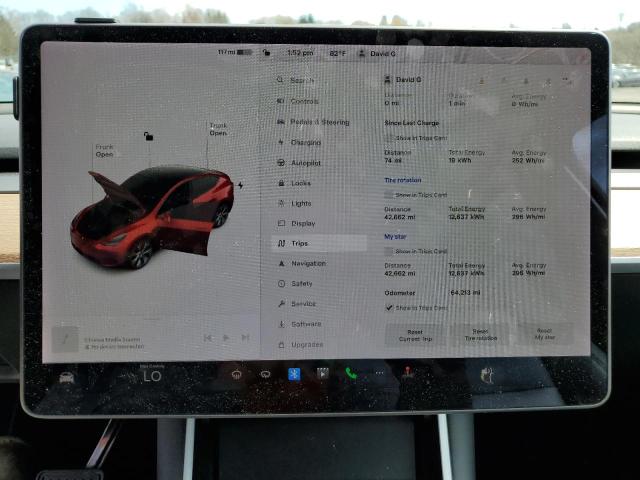This screenshot has width=640, height=480.
Task: Tap the 1:52 pm clock
Action: tap(300, 53)
